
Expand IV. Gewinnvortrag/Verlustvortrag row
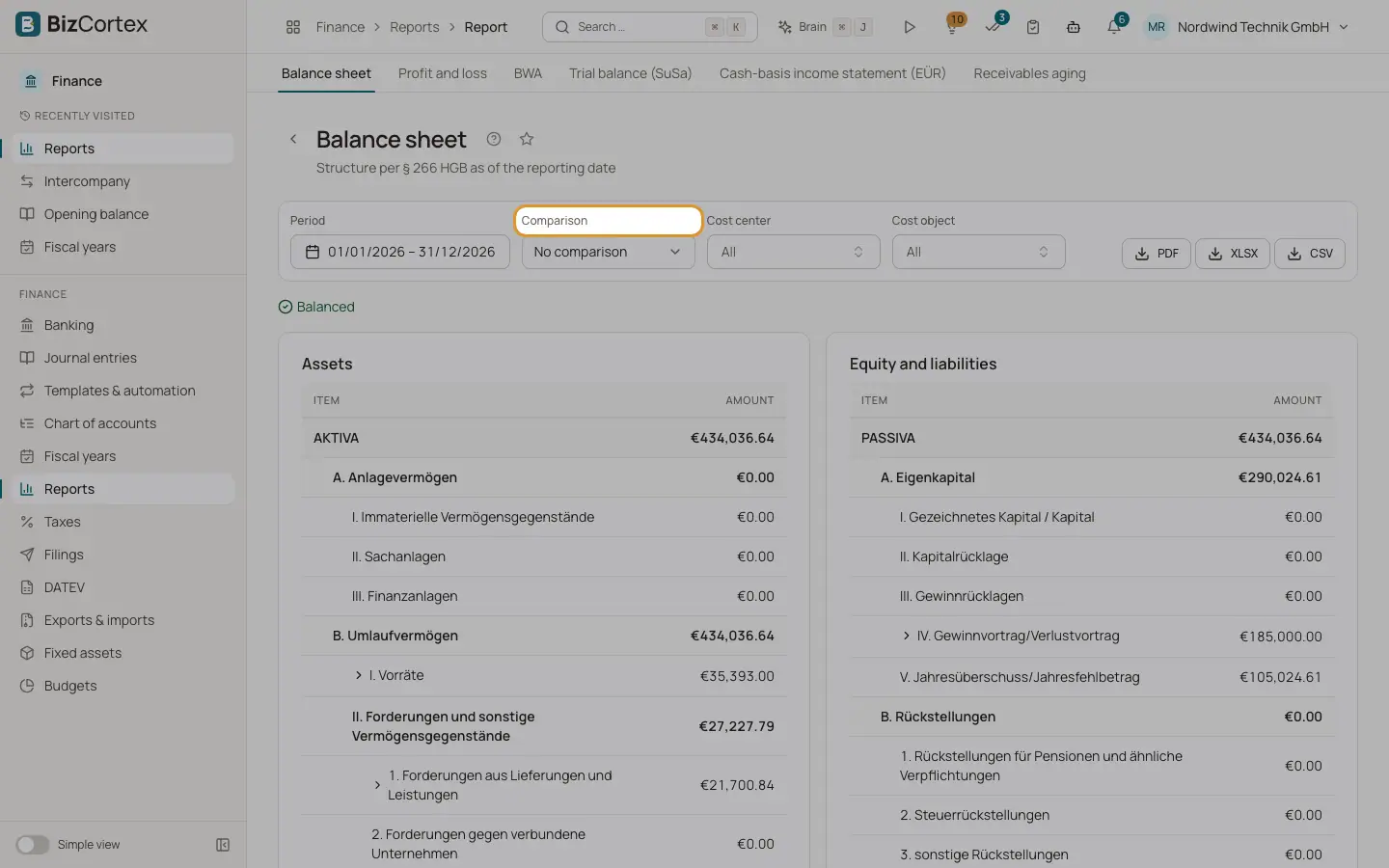[x=907, y=636]
